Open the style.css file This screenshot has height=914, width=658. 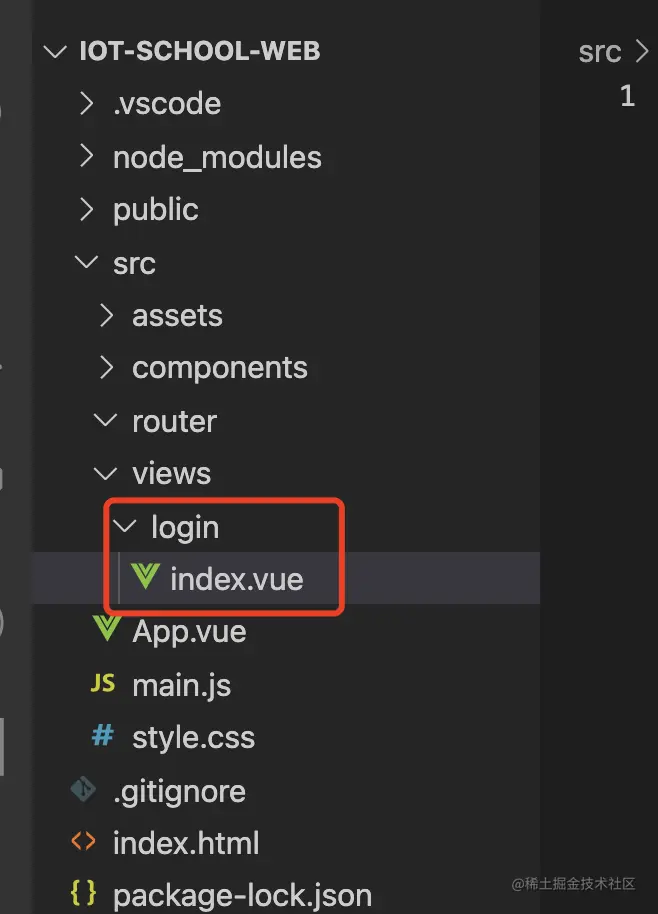[x=193, y=738]
